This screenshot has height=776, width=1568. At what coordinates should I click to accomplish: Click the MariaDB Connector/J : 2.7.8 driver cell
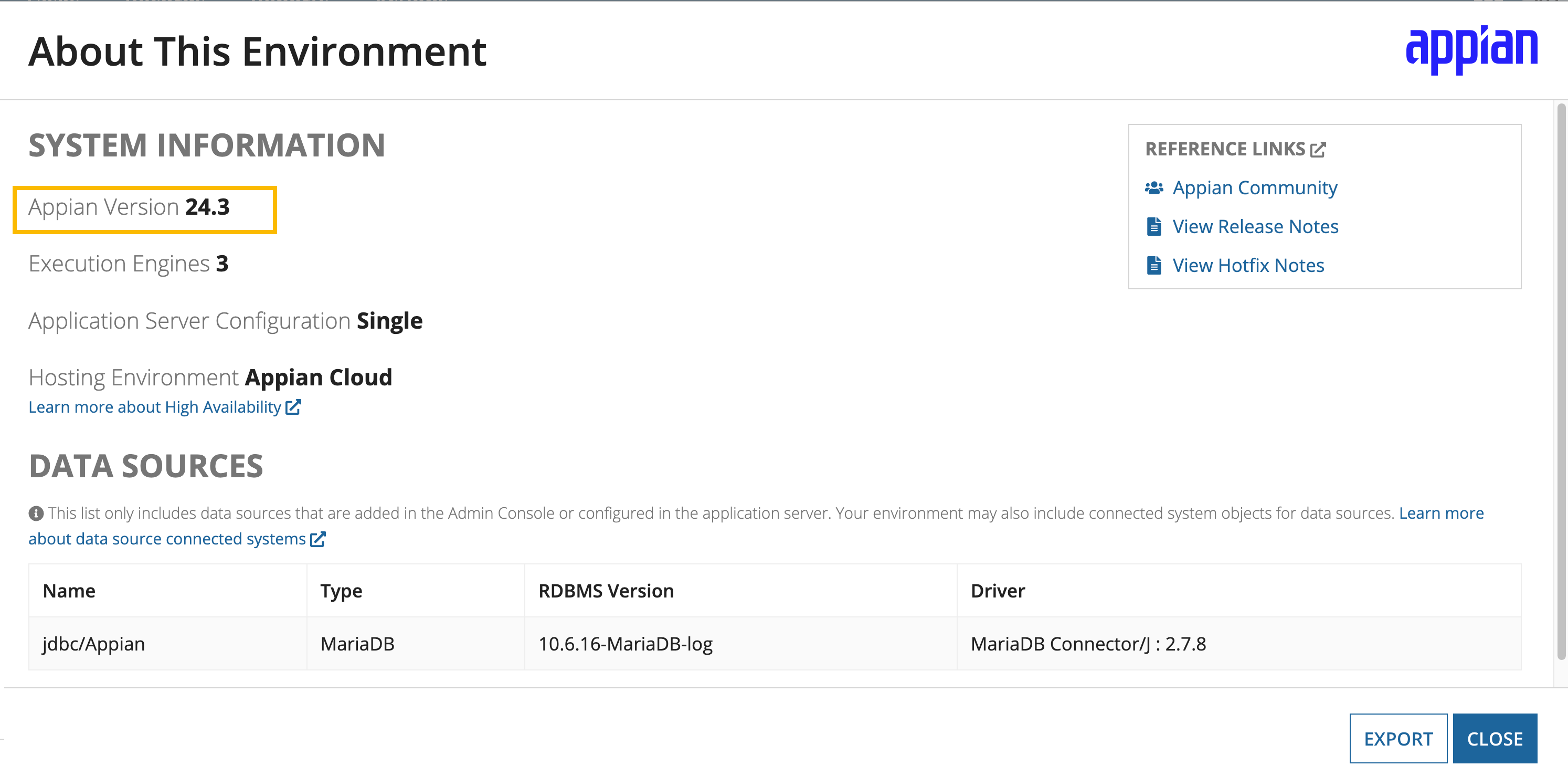pos(1238,644)
